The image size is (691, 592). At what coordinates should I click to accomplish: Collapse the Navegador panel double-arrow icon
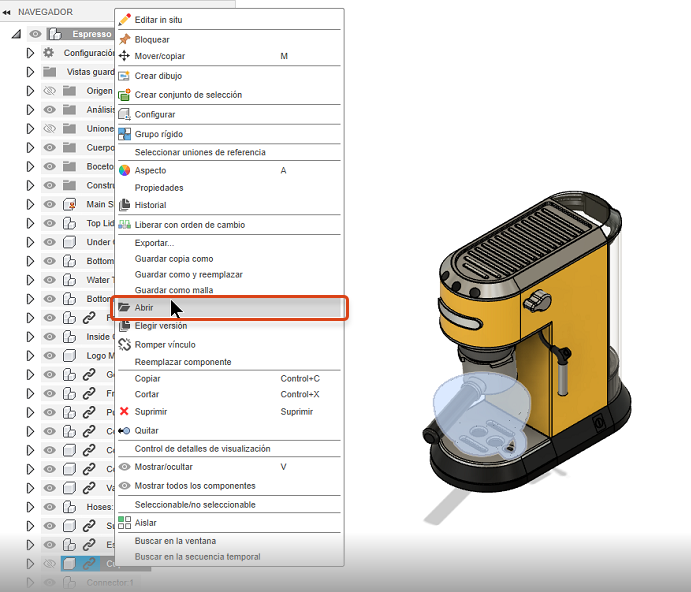[x=6, y=12]
